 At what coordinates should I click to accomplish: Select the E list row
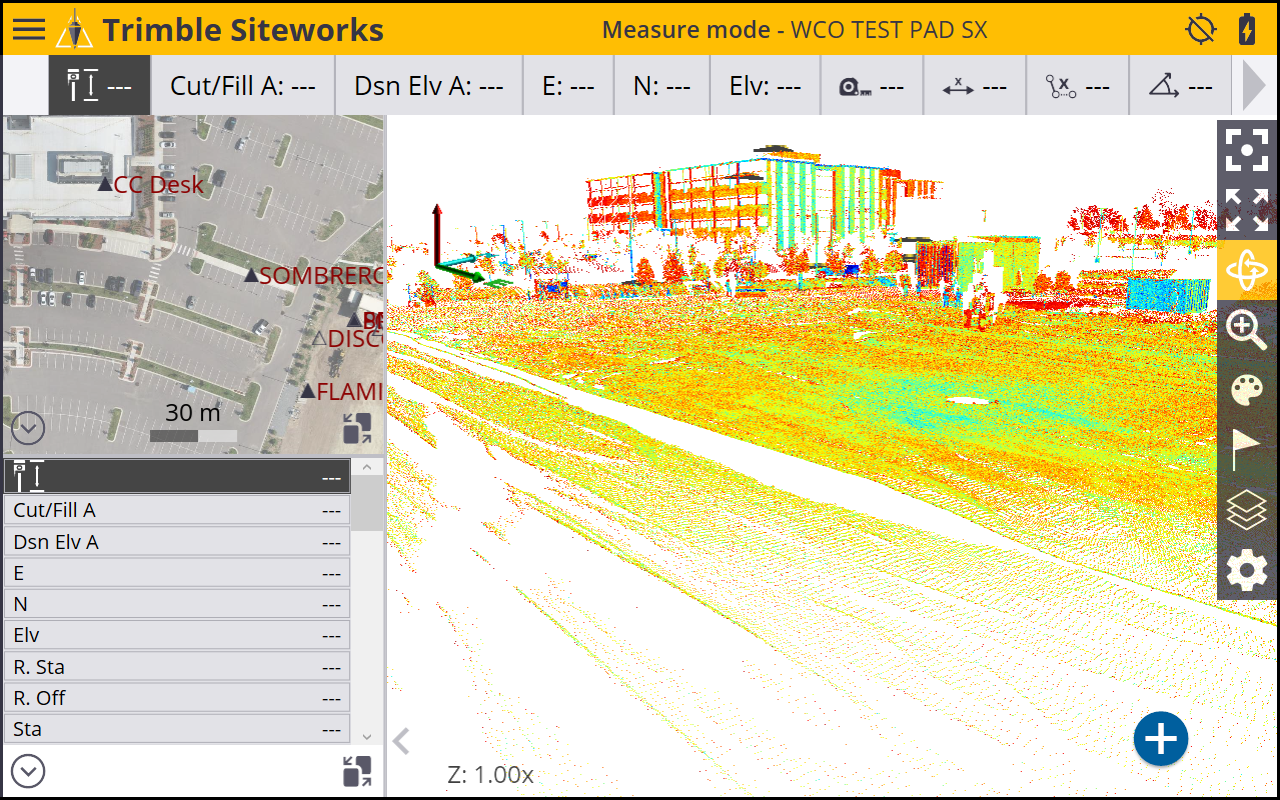177,573
